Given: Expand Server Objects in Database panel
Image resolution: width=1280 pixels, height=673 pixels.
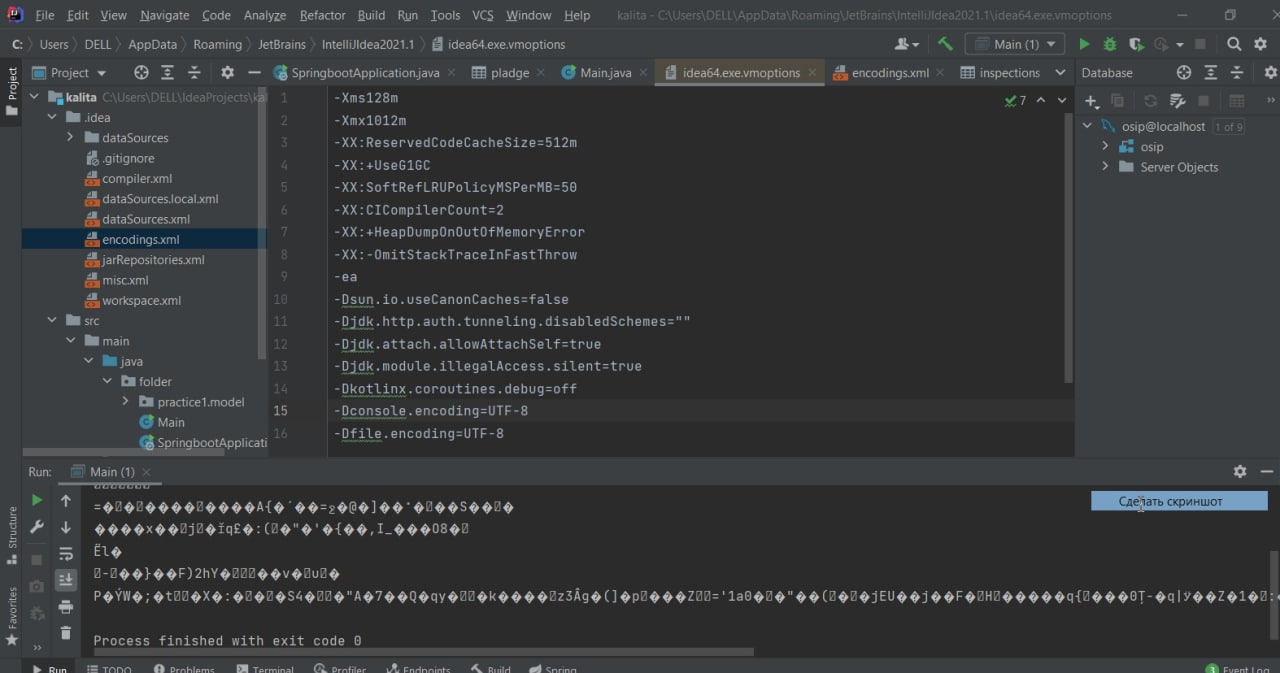Looking at the screenshot, I should 1106,167.
